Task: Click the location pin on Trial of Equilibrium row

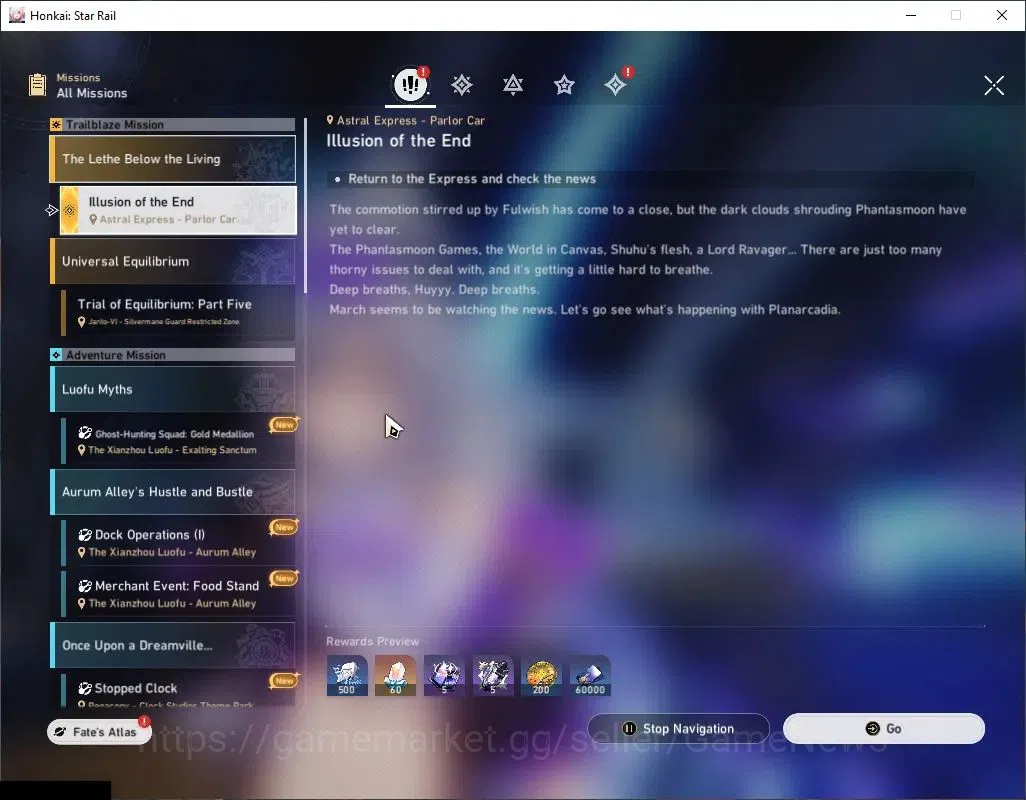Action: [x=82, y=322]
